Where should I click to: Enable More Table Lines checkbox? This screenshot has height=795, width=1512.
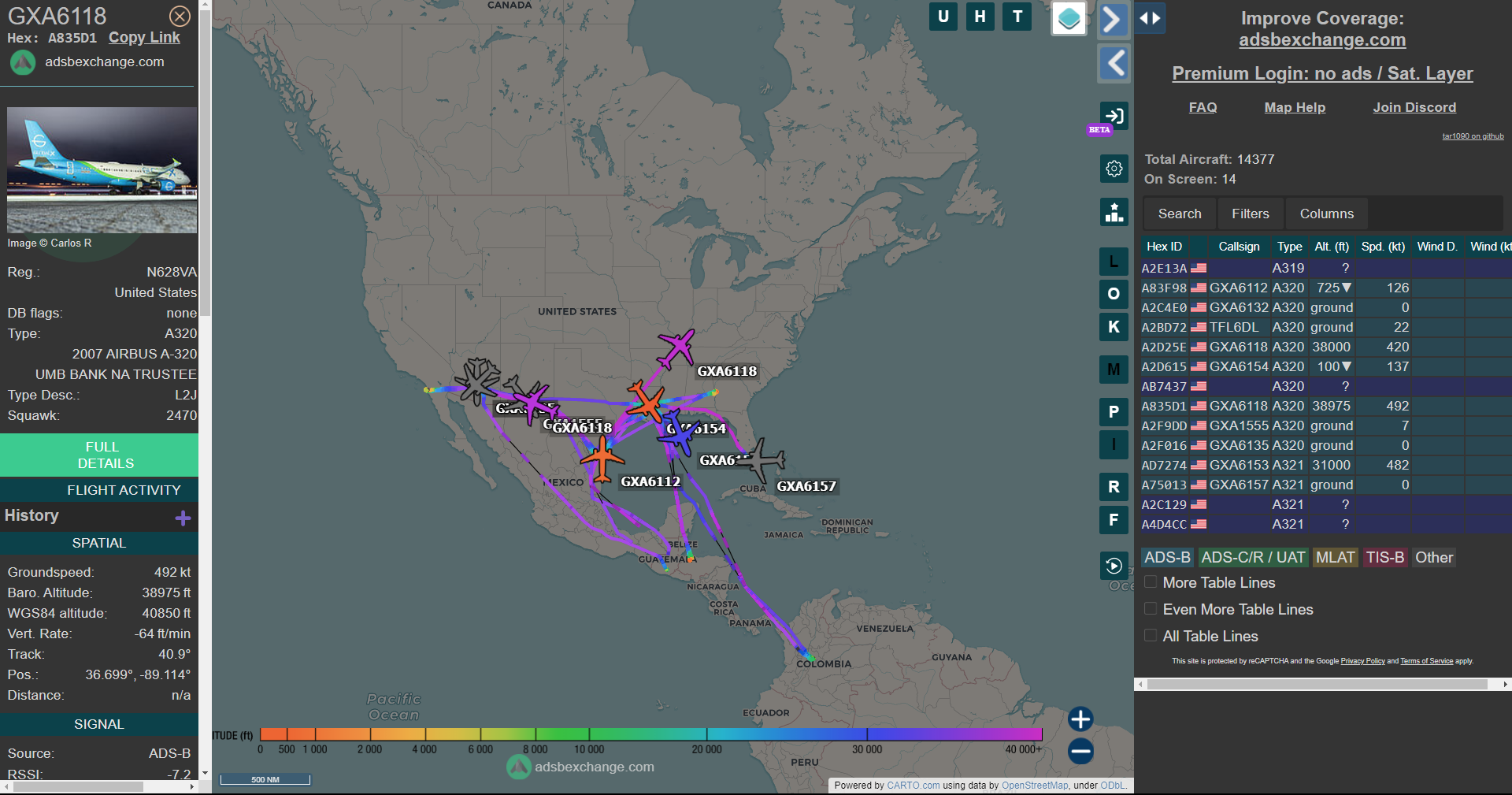tap(1151, 581)
